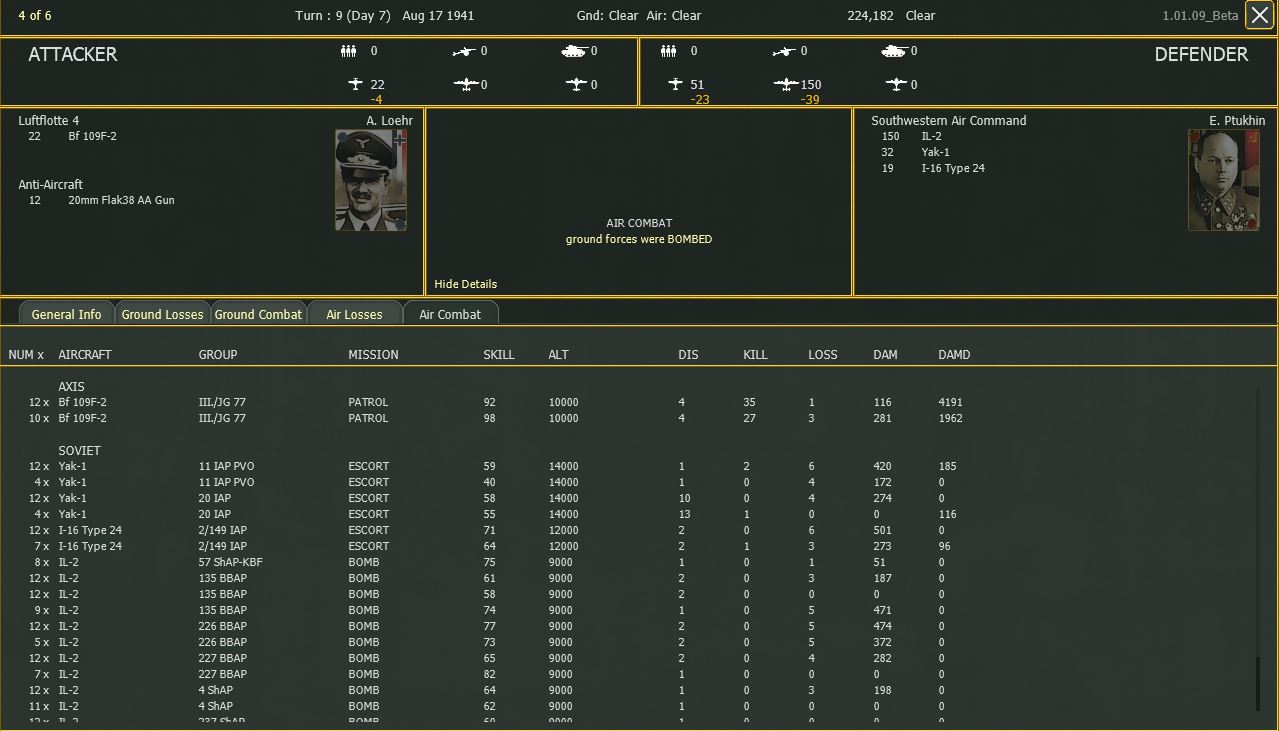Click the Luftflotte 4 unit name
Image resolution: width=1279 pixels, height=731 pixels.
49,120
